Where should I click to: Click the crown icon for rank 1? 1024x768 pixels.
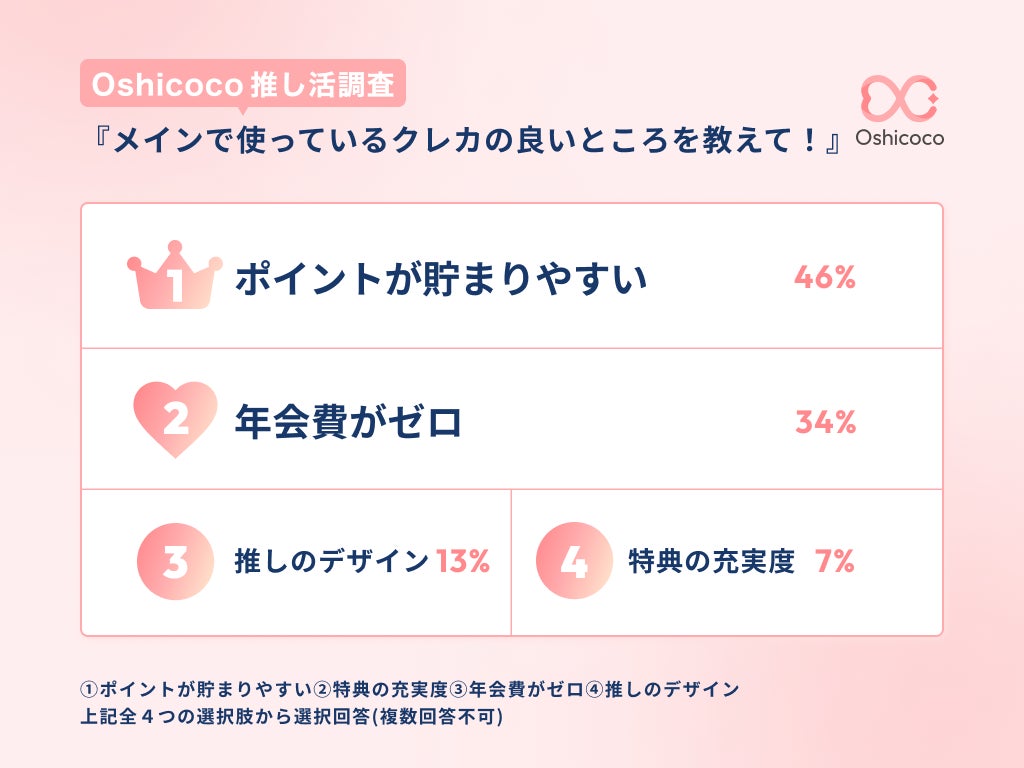point(175,276)
